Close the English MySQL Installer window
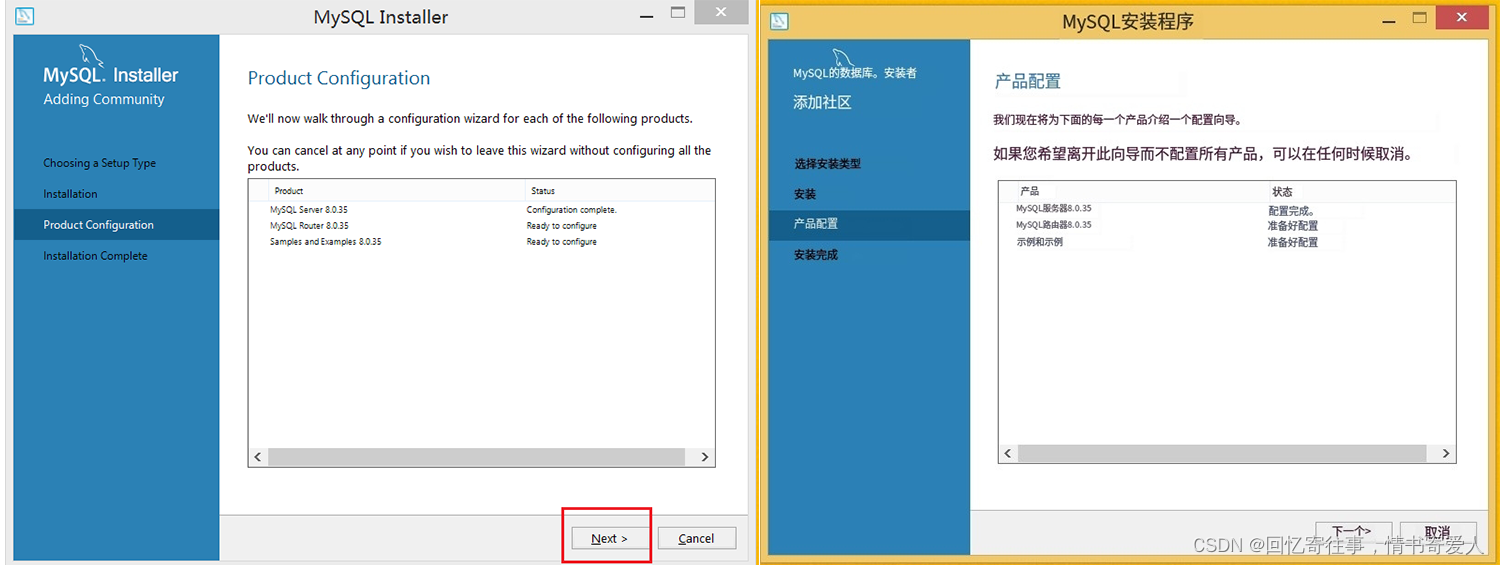 pyautogui.click(x=723, y=13)
